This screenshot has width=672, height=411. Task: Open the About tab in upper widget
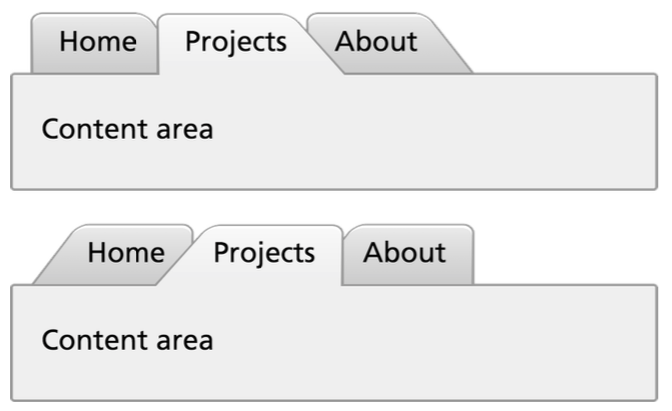coord(376,43)
